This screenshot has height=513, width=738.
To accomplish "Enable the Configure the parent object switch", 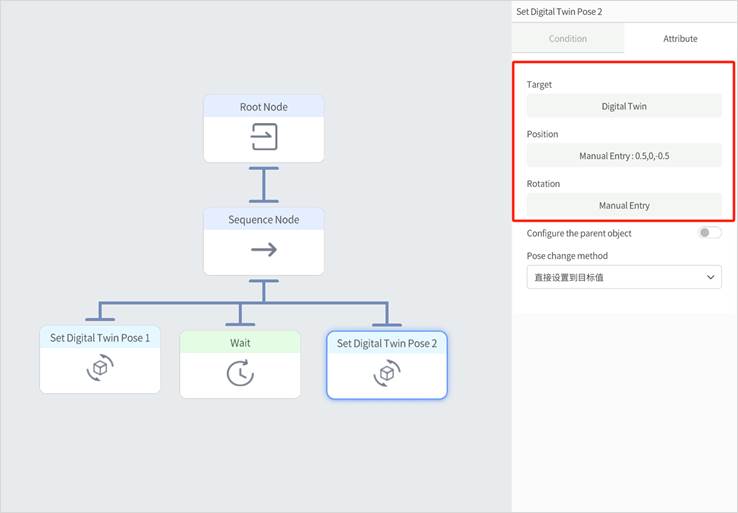I will (x=709, y=233).
